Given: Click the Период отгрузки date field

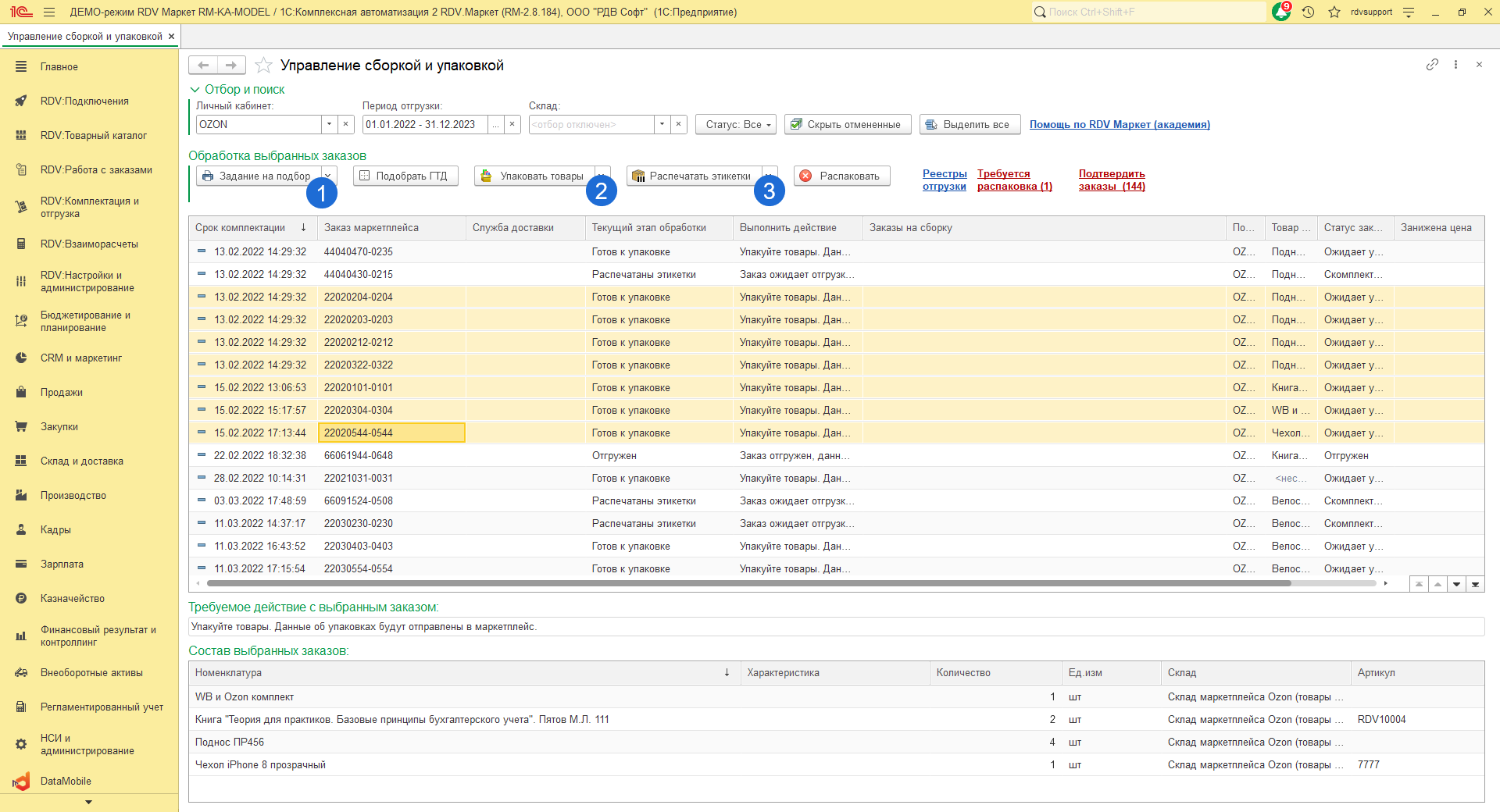Looking at the screenshot, I should (x=425, y=125).
